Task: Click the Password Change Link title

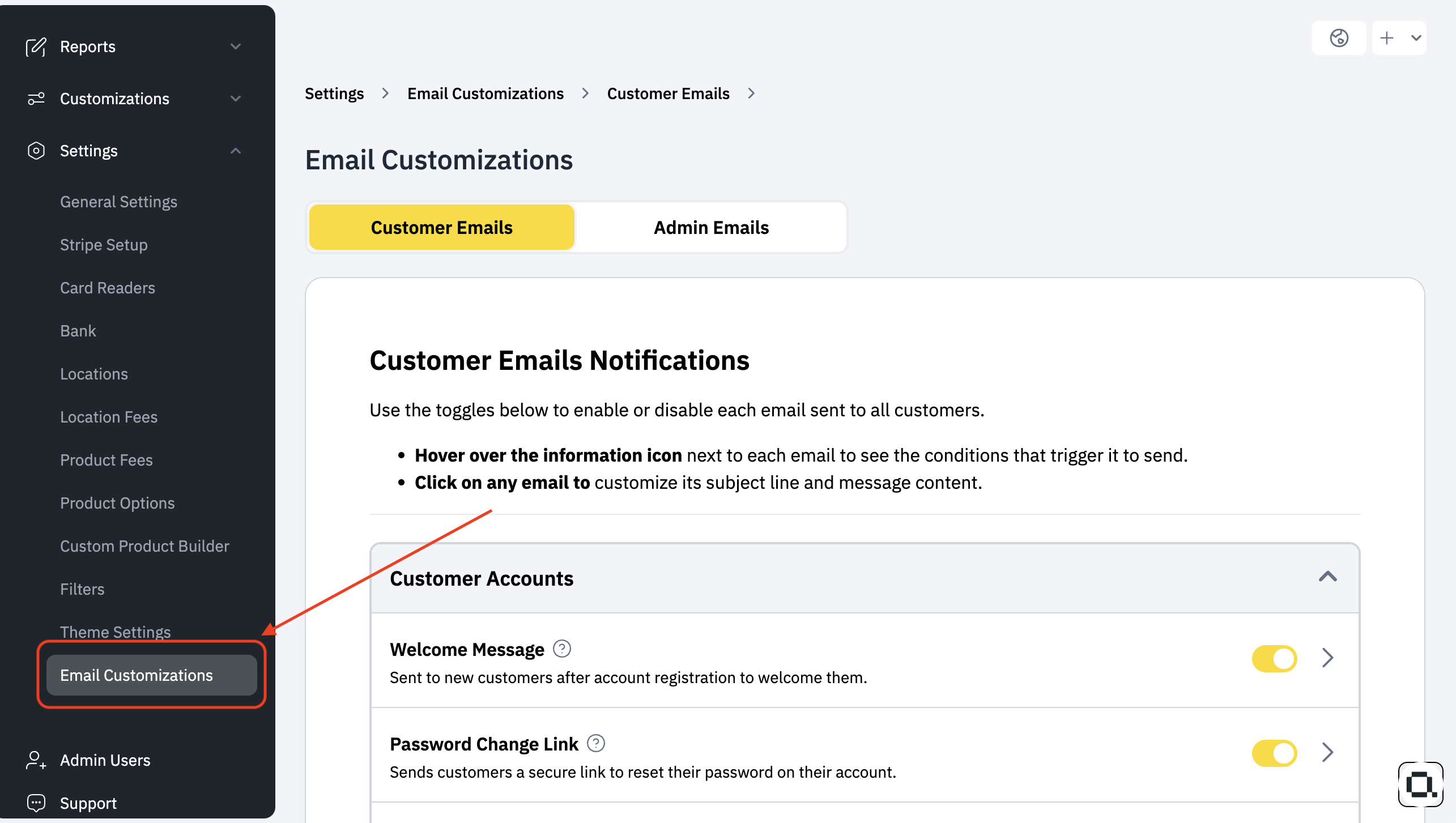Action: click(484, 744)
